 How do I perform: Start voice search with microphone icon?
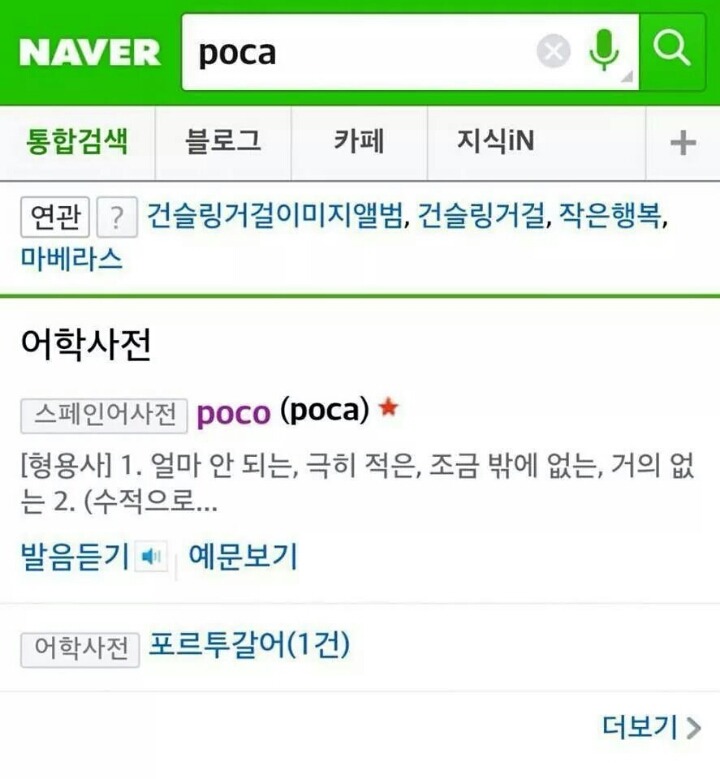pyautogui.click(x=604, y=50)
